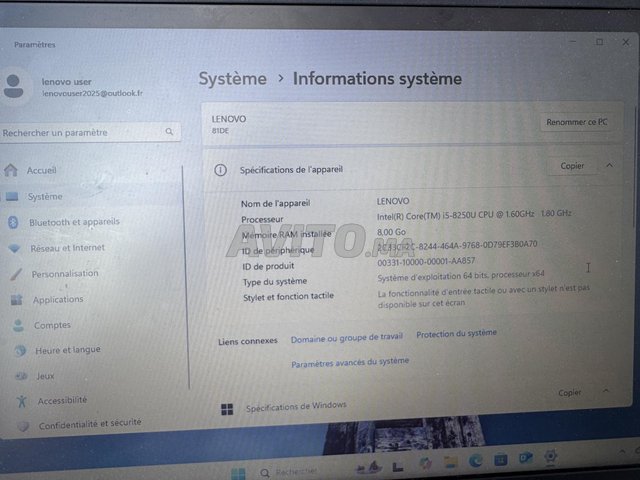This screenshot has width=640, height=480.
Task: Select Applications in the sidebar
Action: click(57, 299)
